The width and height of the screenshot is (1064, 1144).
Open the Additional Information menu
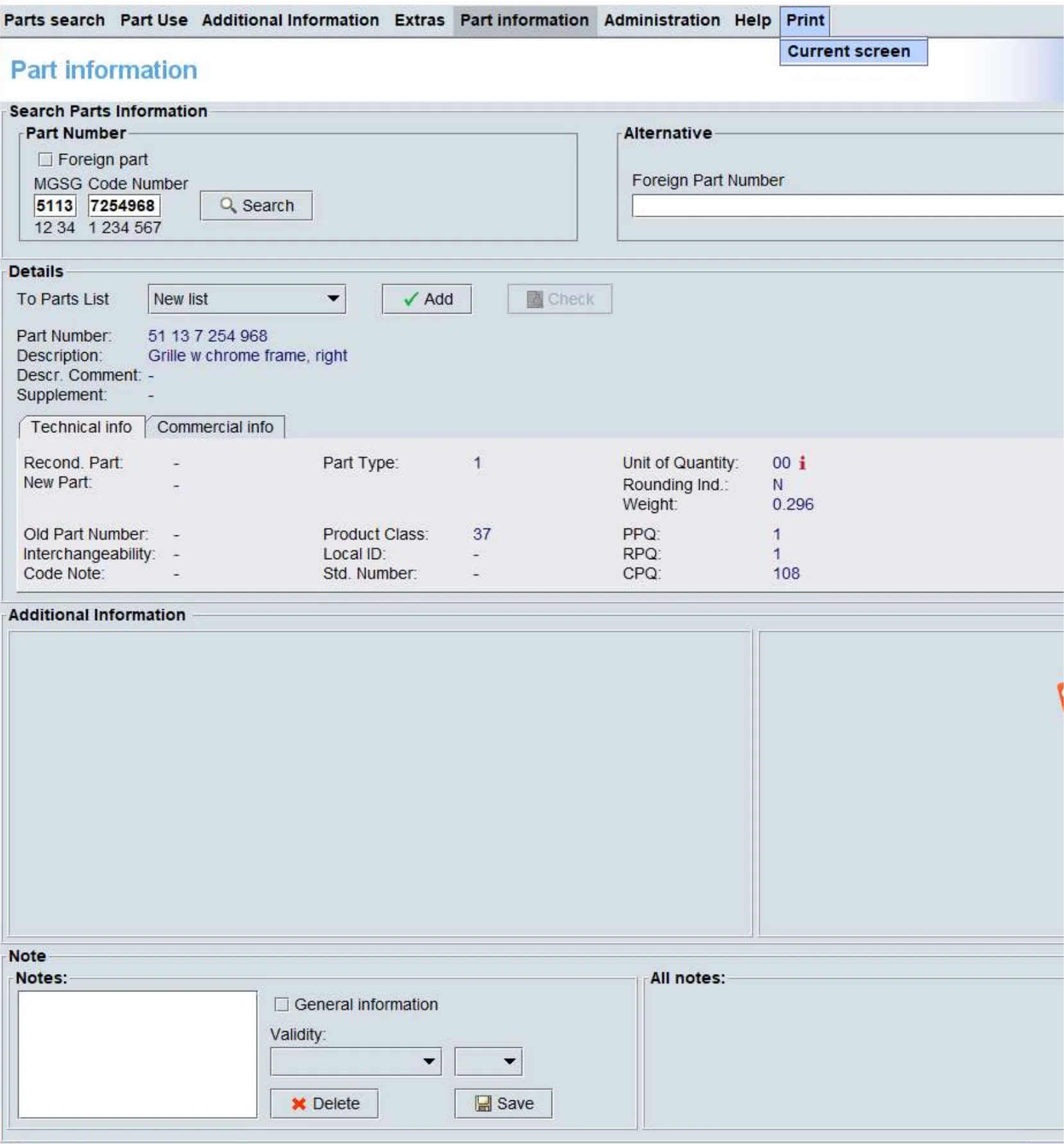point(291,20)
